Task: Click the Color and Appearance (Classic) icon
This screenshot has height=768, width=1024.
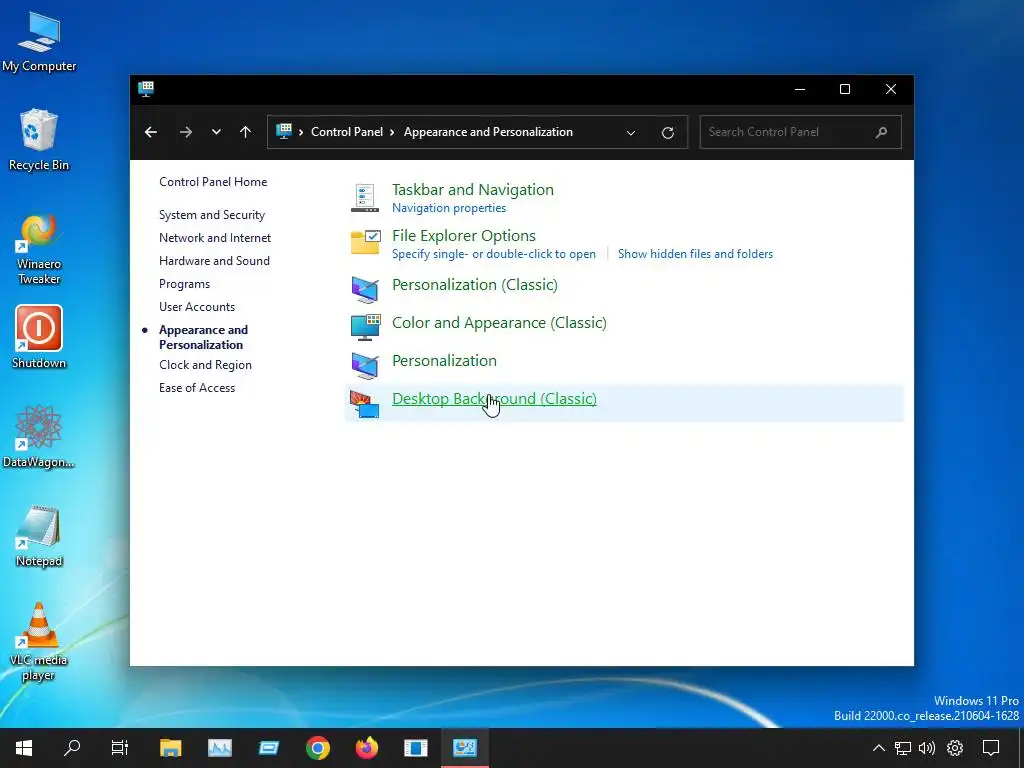Action: pyautogui.click(x=365, y=327)
